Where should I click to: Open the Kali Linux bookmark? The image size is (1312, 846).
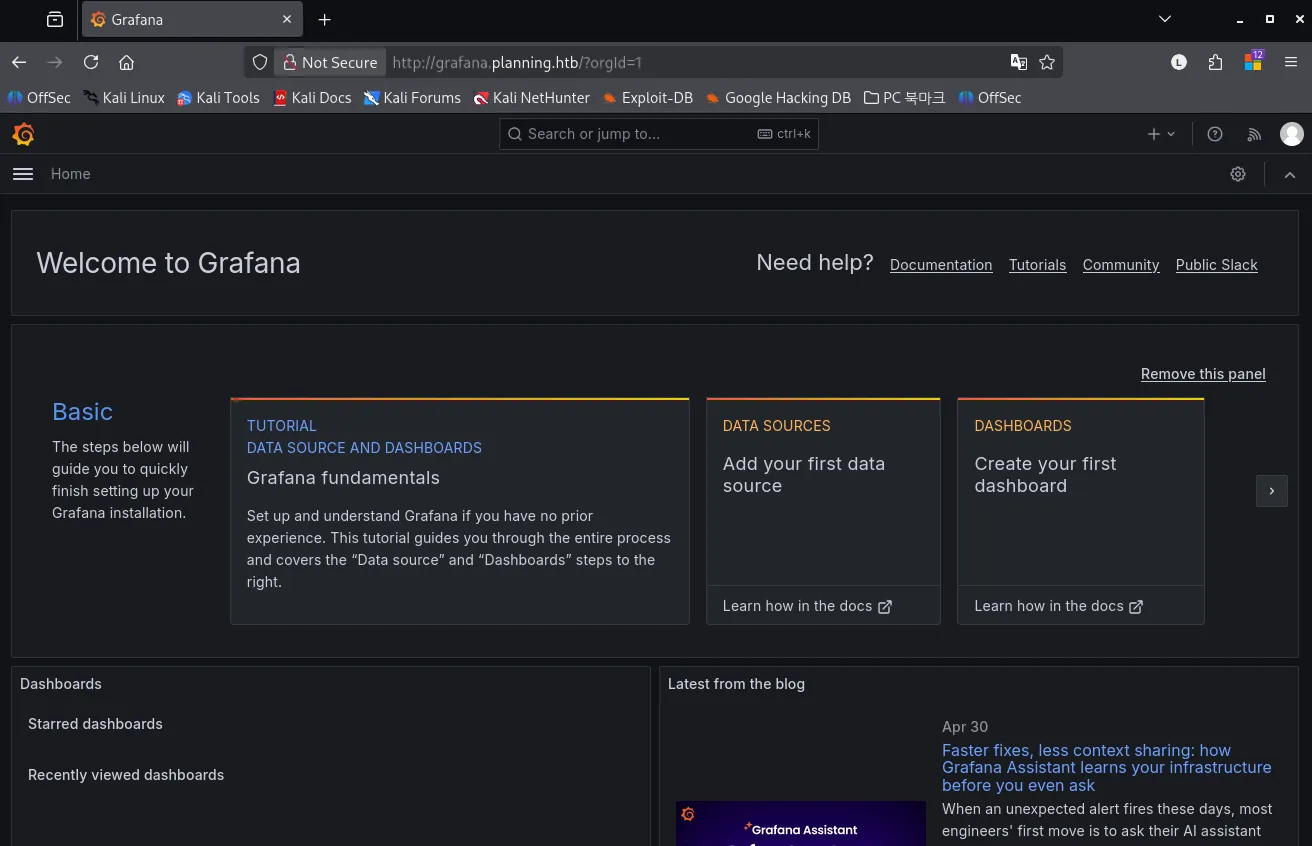124,98
